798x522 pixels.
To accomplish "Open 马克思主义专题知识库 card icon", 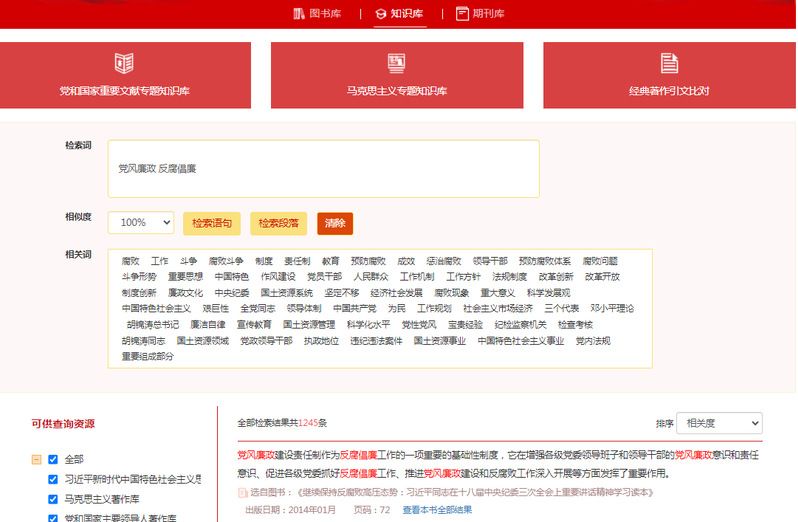I will (396, 63).
